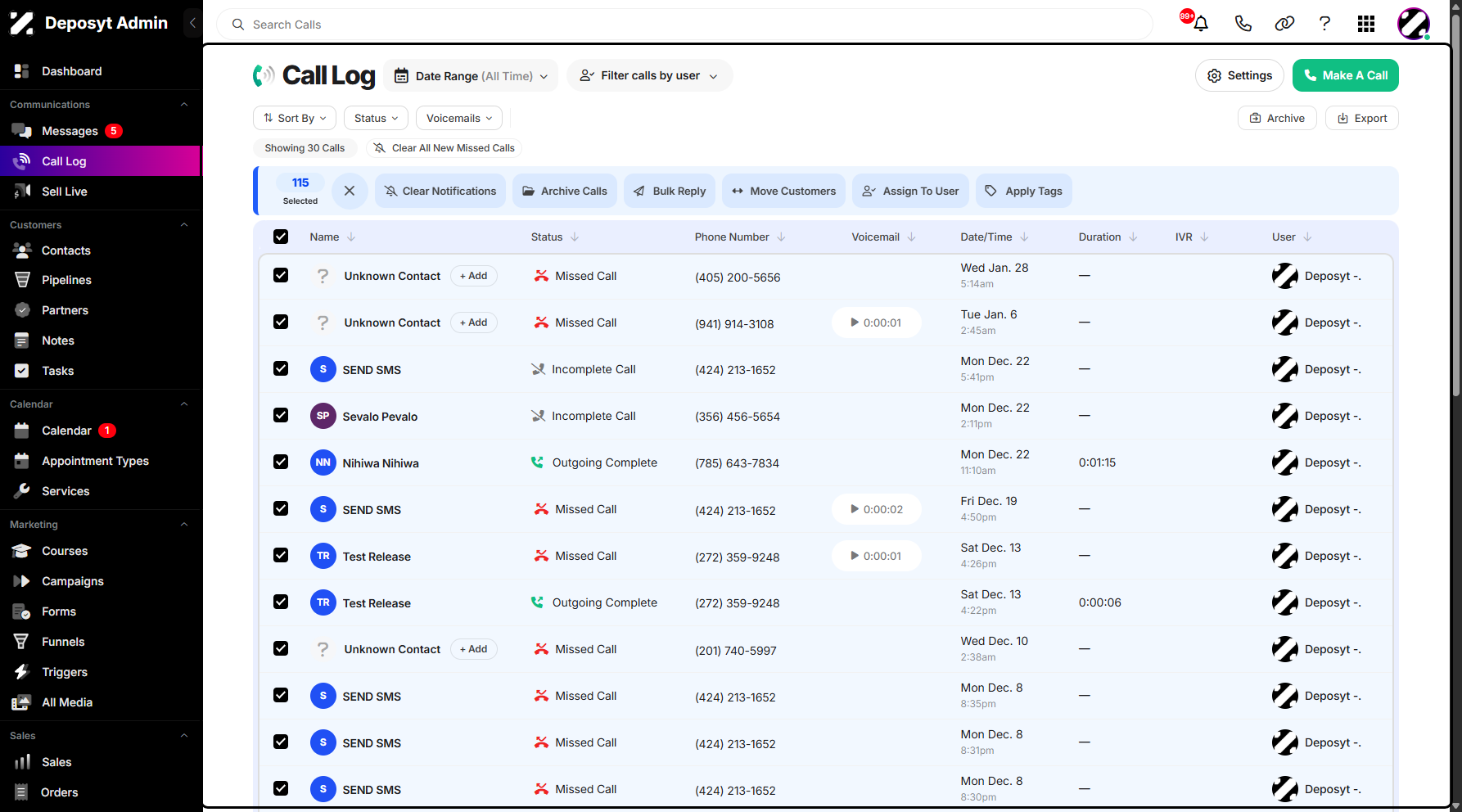Click the page vertical scrollbar

[x=1455, y=205]
